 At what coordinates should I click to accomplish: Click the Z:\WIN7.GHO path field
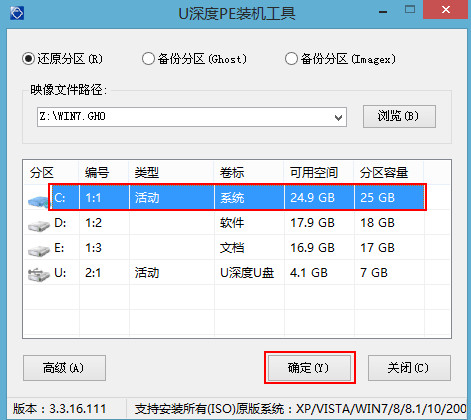(x=192, y=117)
